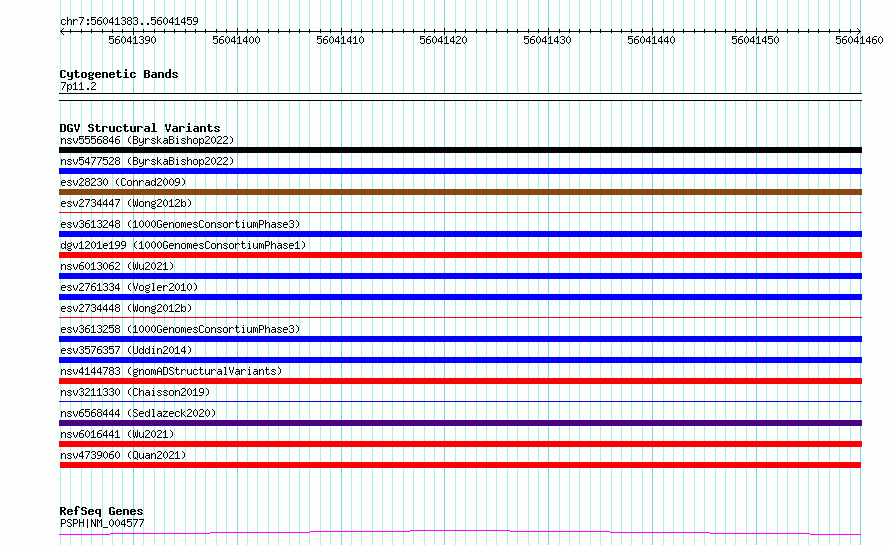Click the nsv5477528 blue variant bar
This screenshot has width=890, height=545.
[x=460, y=171]
